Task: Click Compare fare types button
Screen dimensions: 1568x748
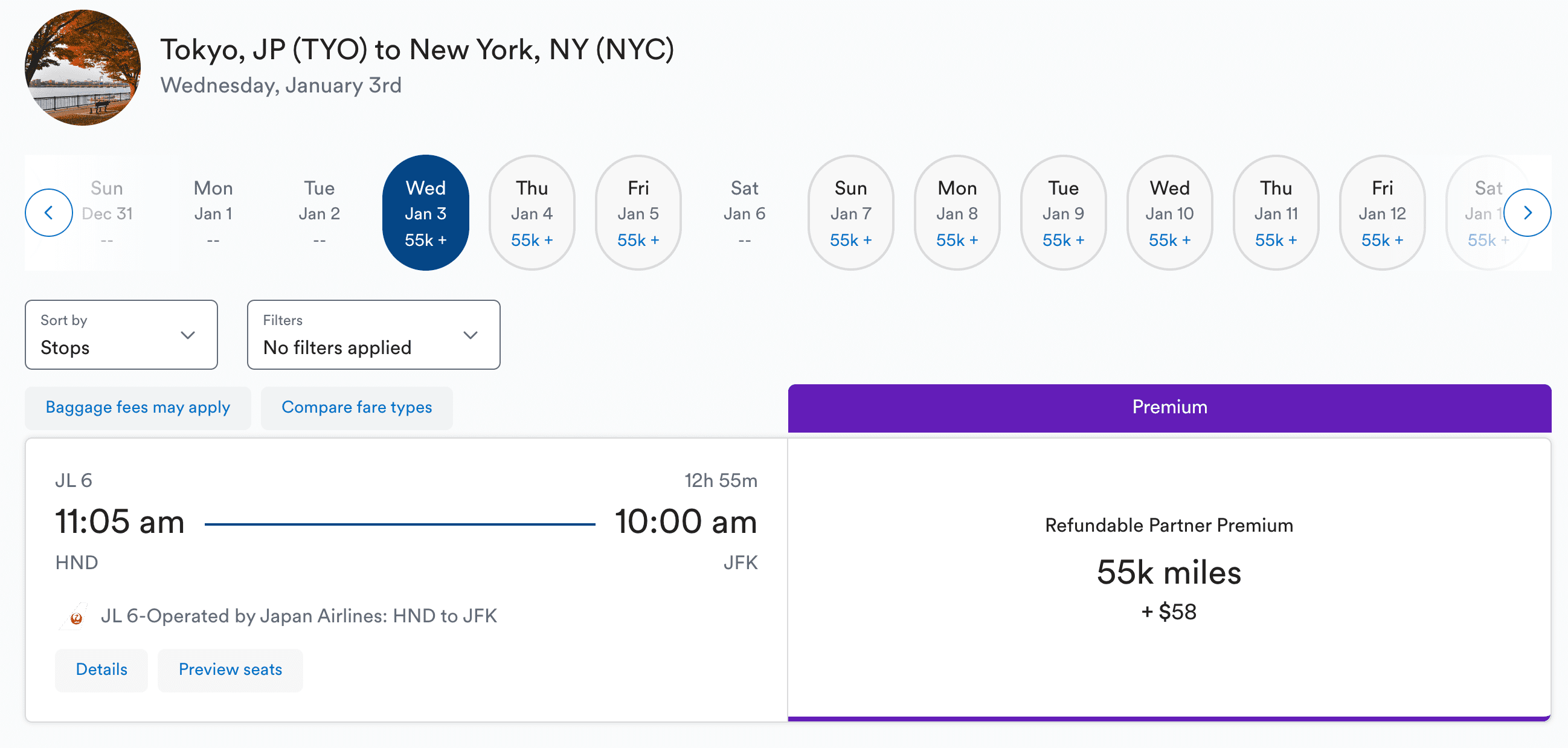Action: tap(357, 407)
